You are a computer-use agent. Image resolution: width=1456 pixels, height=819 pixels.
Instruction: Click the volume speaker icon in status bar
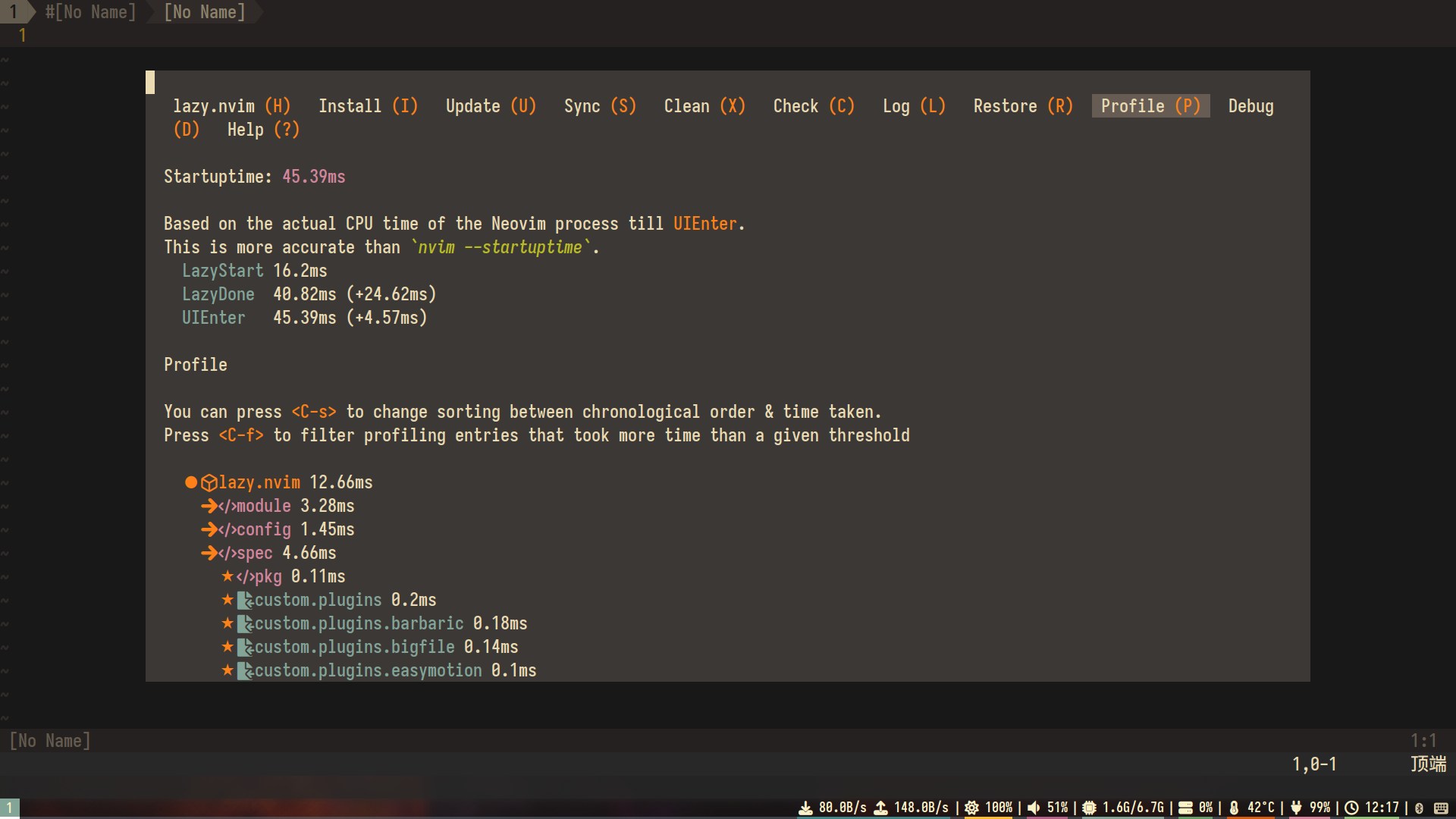click(1034, 808)
